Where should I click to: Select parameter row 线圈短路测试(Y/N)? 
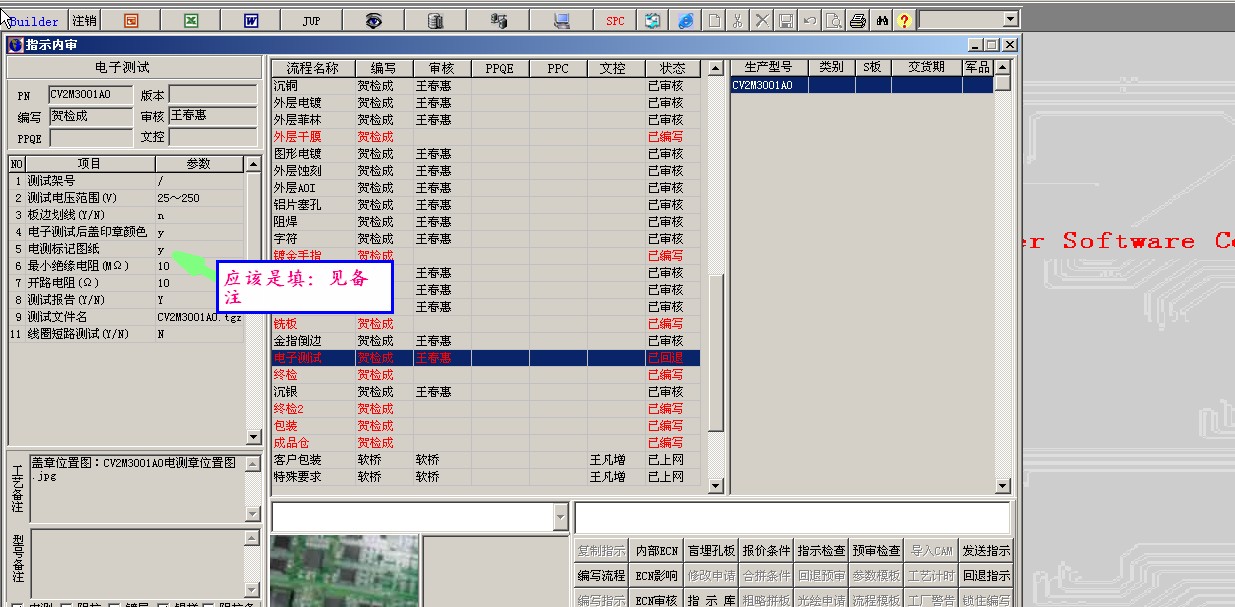pos(127,334)
